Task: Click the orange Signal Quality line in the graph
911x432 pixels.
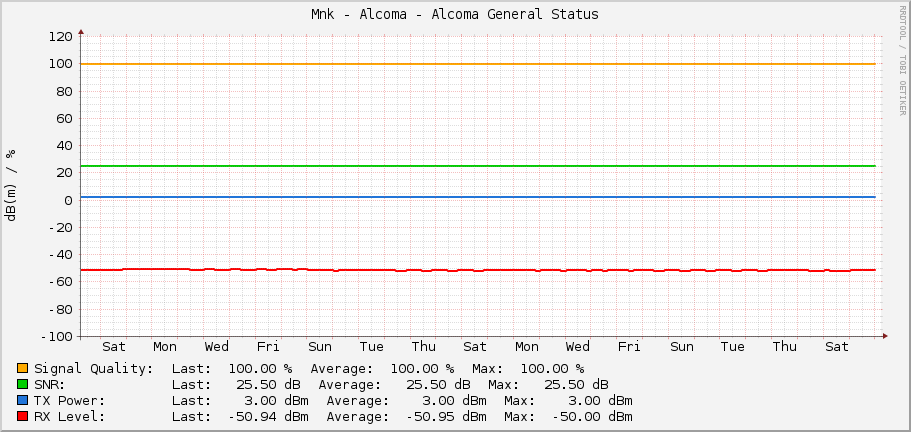Action: (x=478, y=64)
